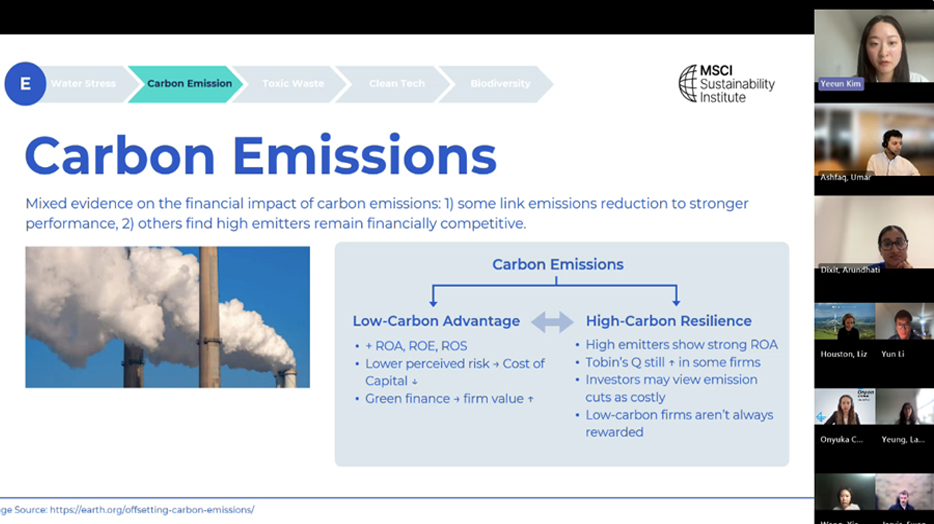Viewport: 934px width, 524px height.
Task: Click the Low-Carbon Advantage heading
Action: pos(436,321)
